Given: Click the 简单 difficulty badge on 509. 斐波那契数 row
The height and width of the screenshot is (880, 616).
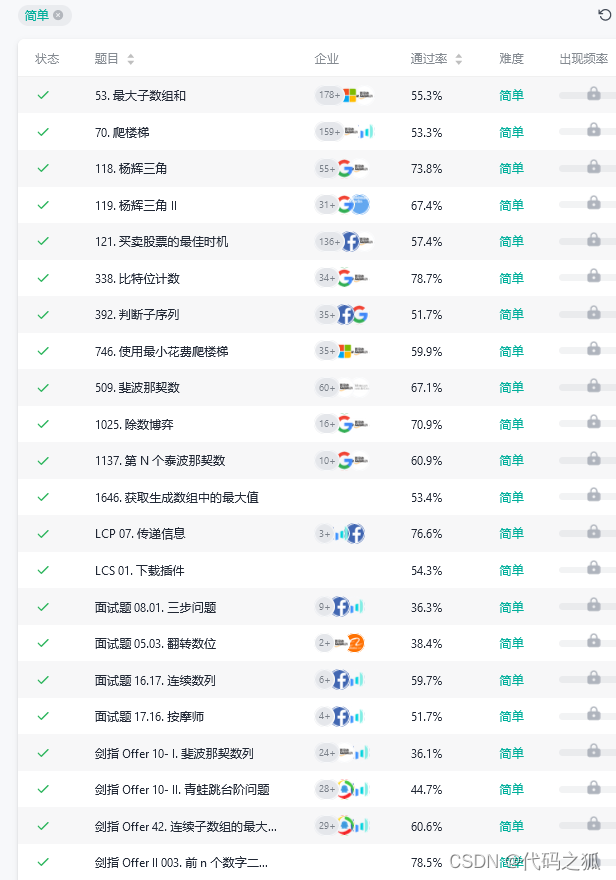Looking at the screenshot, I should pyautogui.click(x=510, y=387).
